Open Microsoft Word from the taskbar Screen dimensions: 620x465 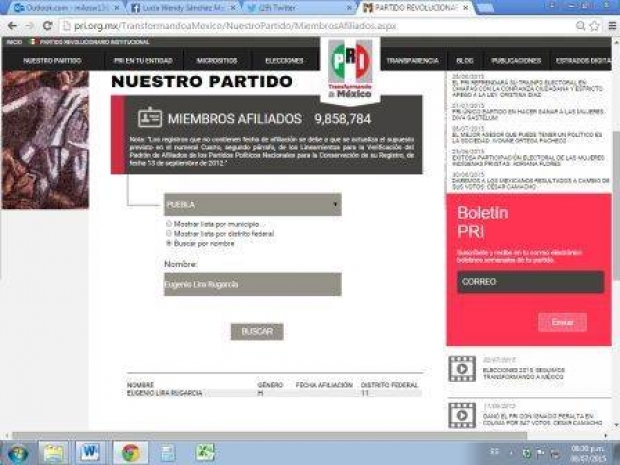coord(90,452)
